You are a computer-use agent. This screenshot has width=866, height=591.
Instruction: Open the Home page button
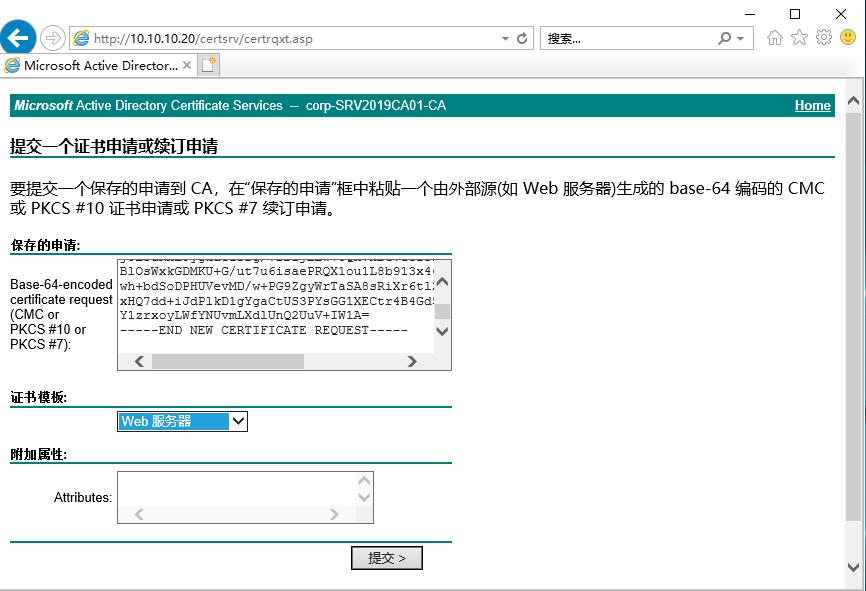click(775, 36)
